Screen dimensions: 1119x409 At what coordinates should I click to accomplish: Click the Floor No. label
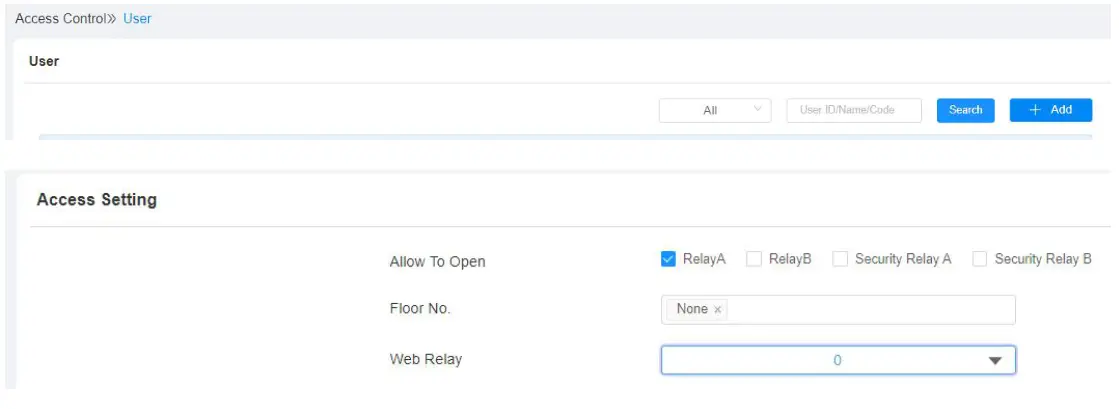pos(420,309)
